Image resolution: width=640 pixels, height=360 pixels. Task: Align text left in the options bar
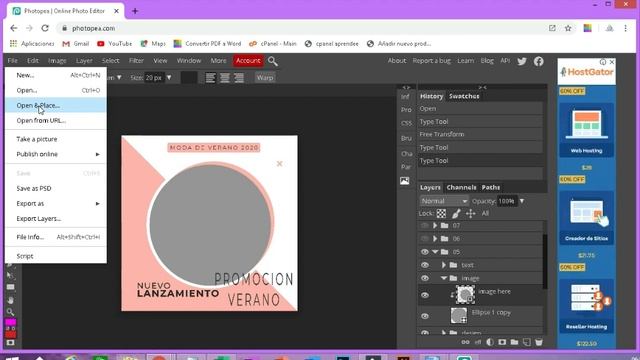point(210,78)
